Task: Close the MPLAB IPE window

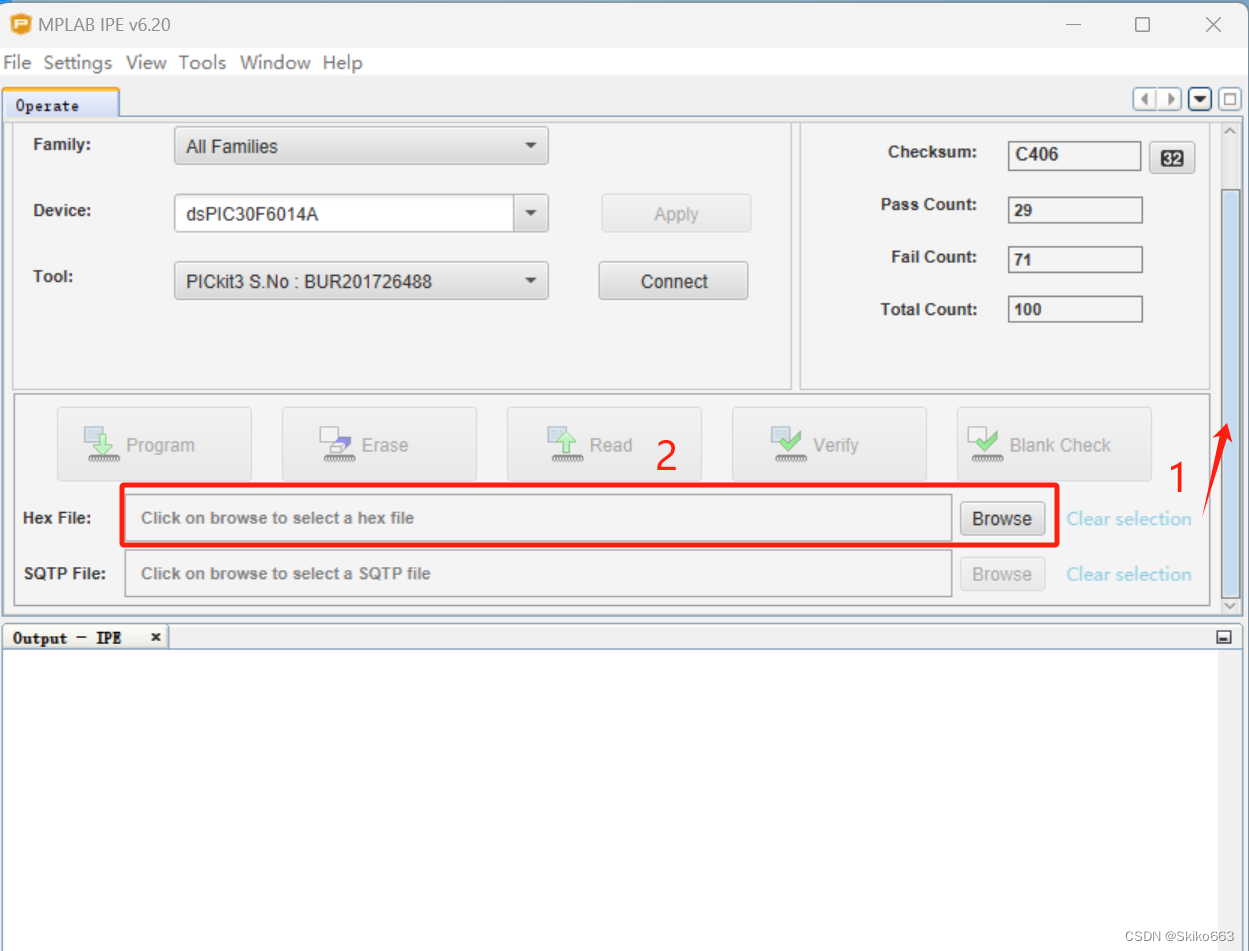Action: (x=1213, y=25)
